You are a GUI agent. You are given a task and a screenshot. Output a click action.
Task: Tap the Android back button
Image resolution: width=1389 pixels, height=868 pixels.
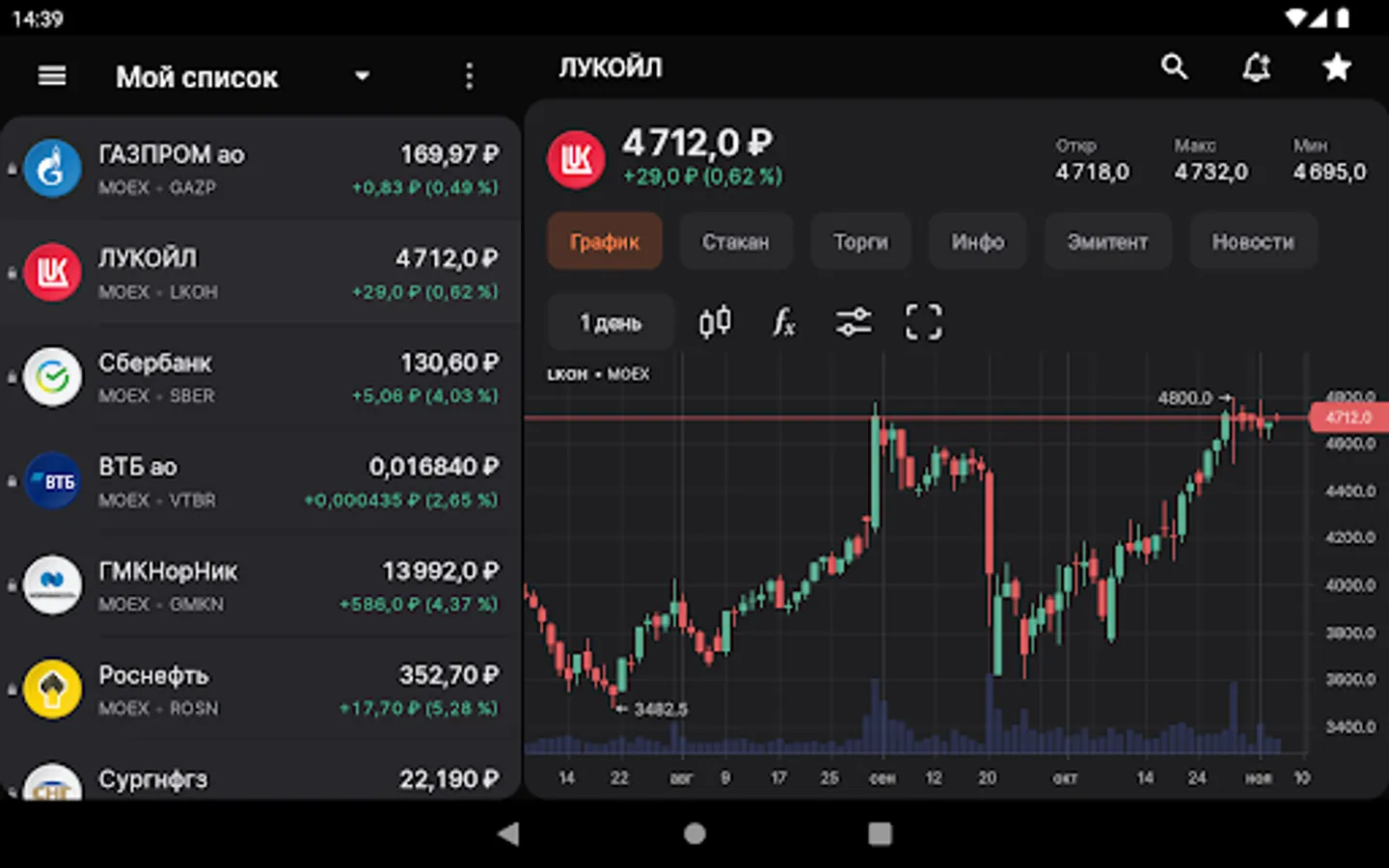[x=509, y=833]
